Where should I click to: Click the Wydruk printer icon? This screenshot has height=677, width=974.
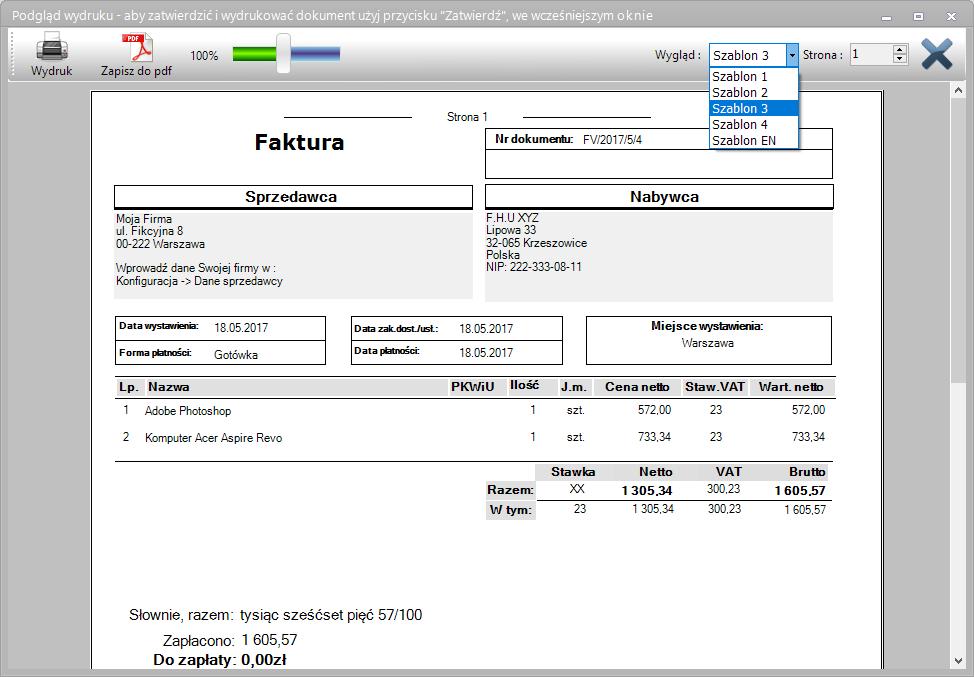tap(52, 47)
